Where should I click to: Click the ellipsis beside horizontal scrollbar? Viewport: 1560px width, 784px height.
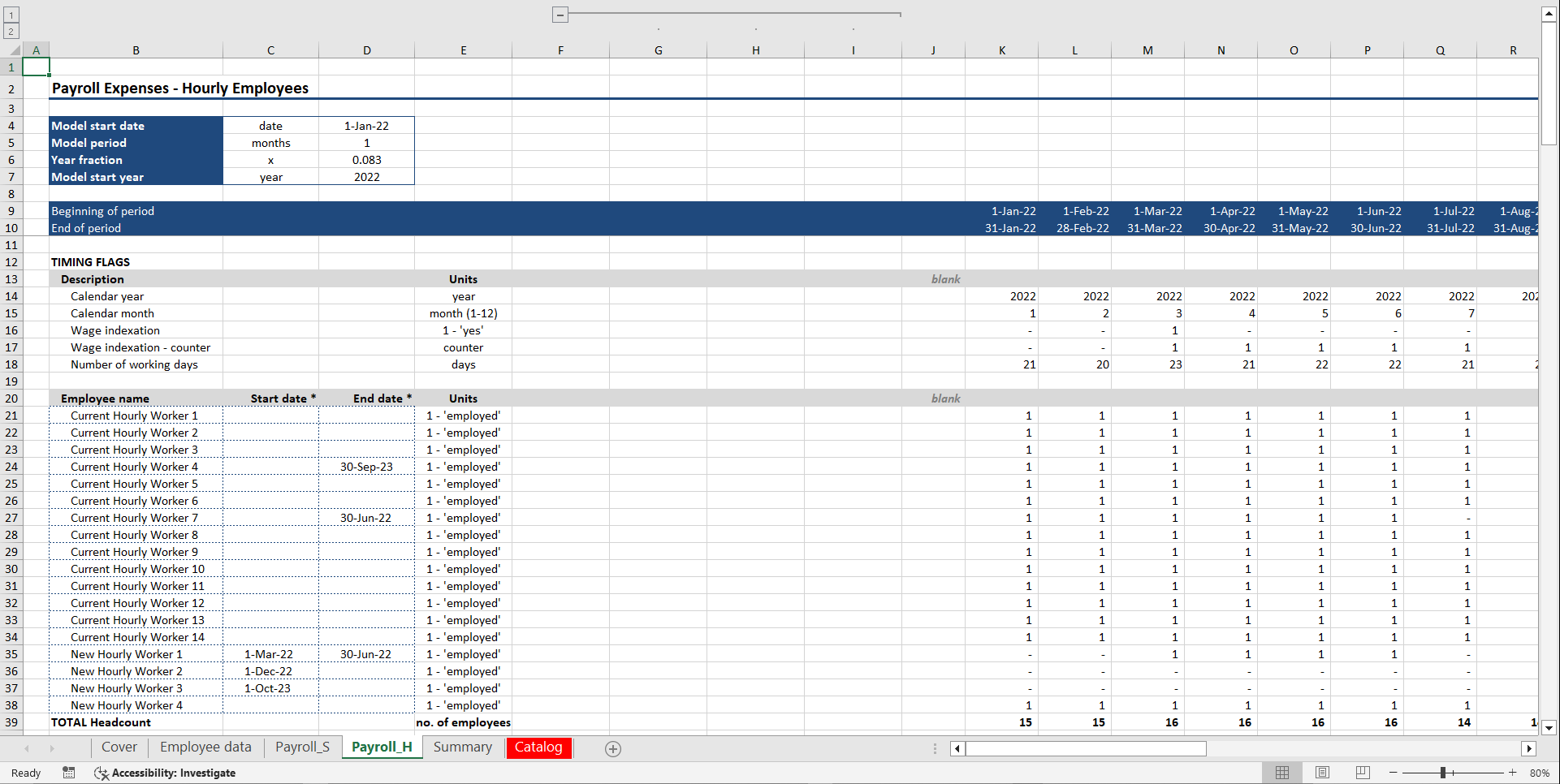point(934,747)
